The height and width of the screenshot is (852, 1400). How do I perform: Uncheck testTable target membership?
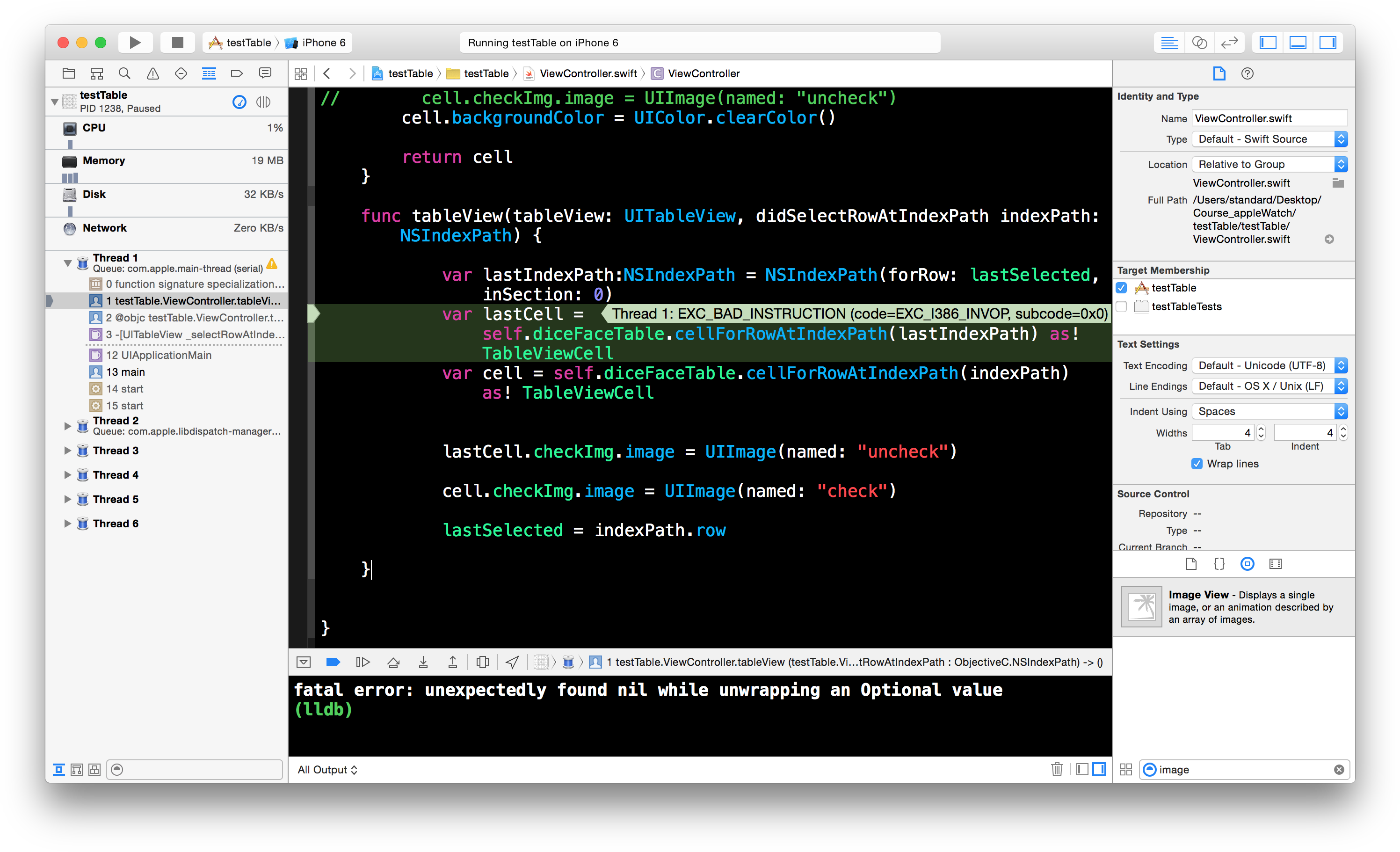coord(1122,288)
